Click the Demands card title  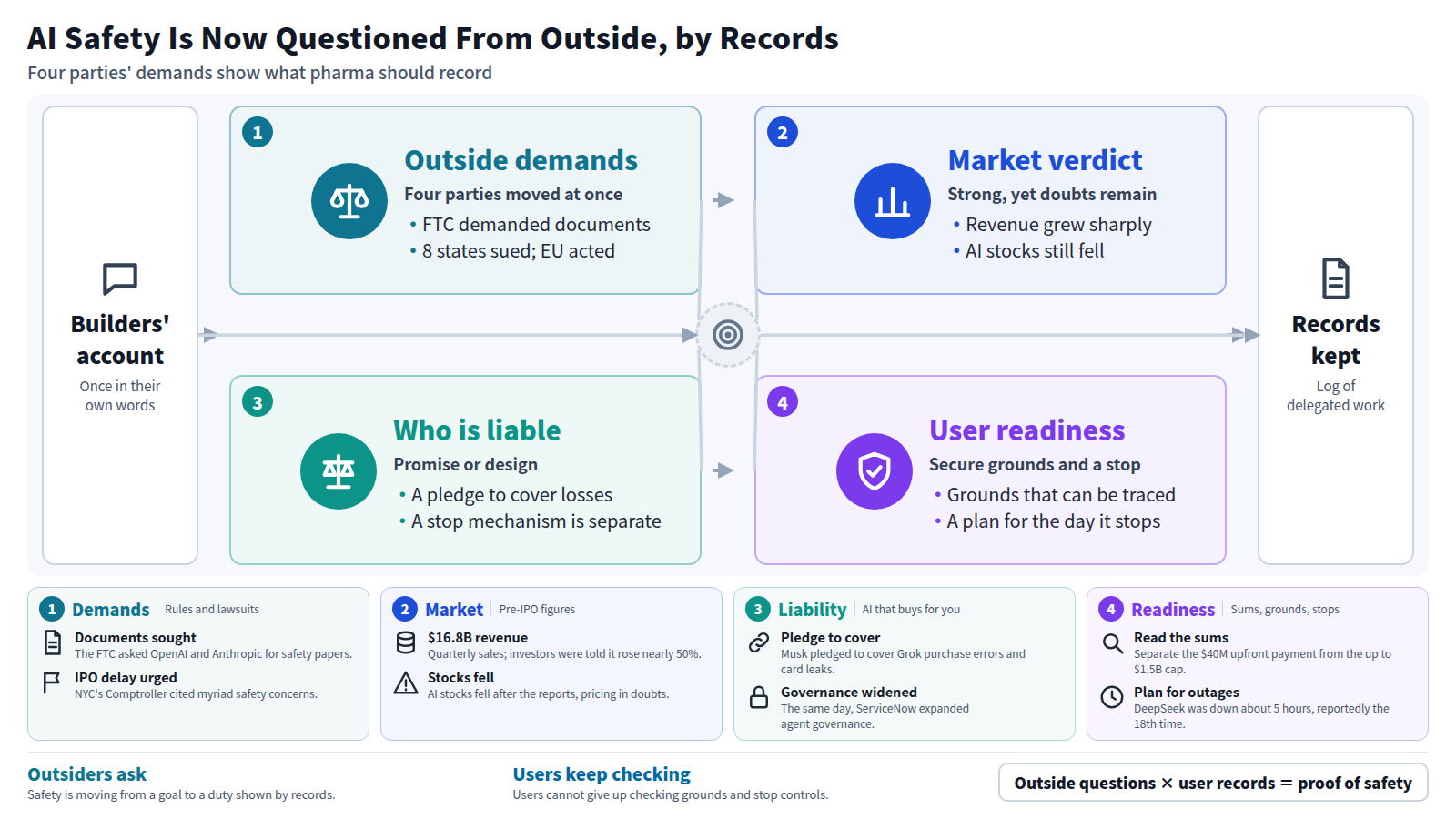click(x=111, y=610)
